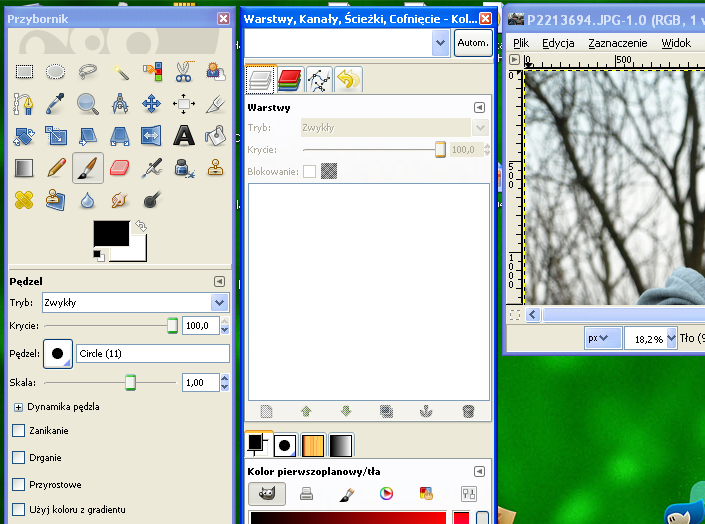The image size is (705, 524).
Task: Expand the Dynamika pędzla section
Action: [x=19, y=407]
